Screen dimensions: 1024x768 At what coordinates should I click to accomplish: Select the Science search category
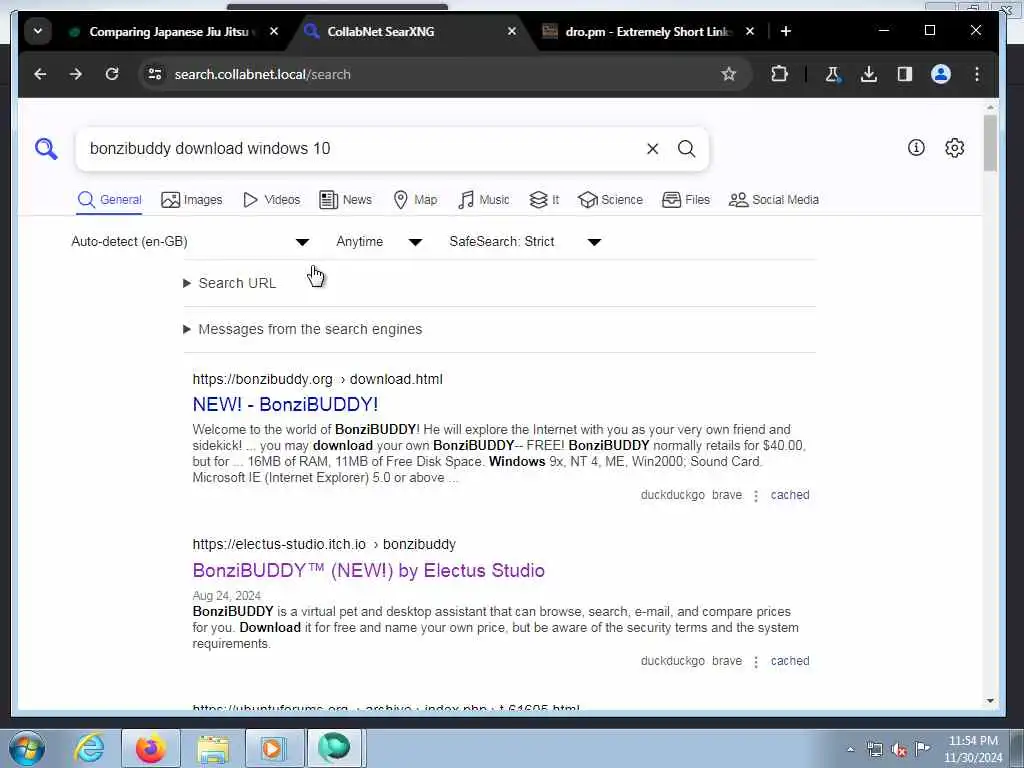click(x=610, y=200)
